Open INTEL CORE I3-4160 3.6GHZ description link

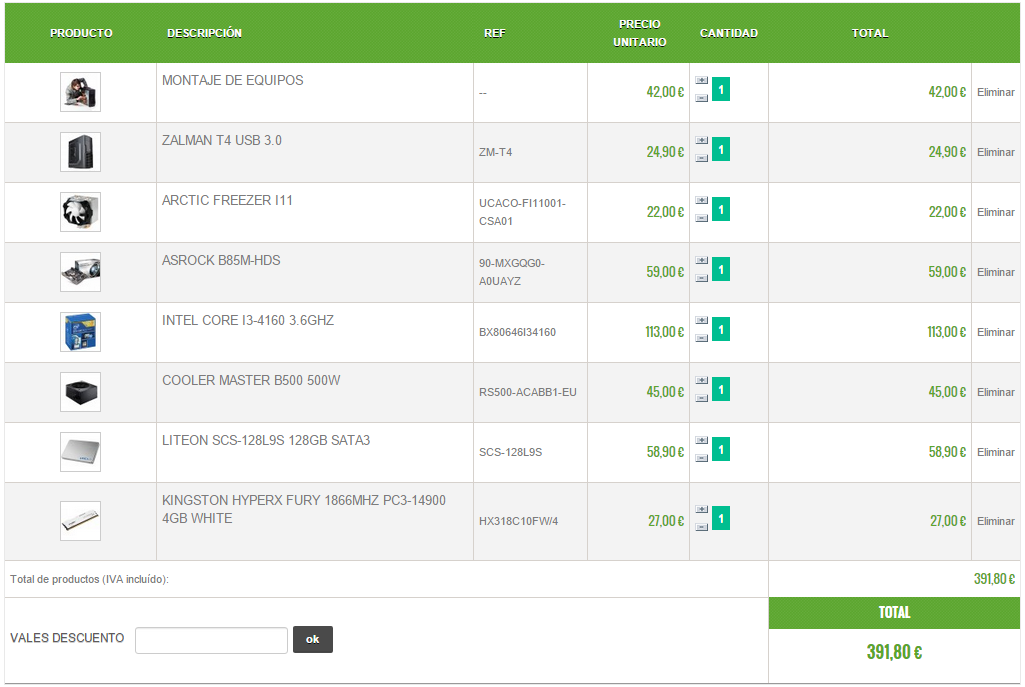(x=248, y=320)
